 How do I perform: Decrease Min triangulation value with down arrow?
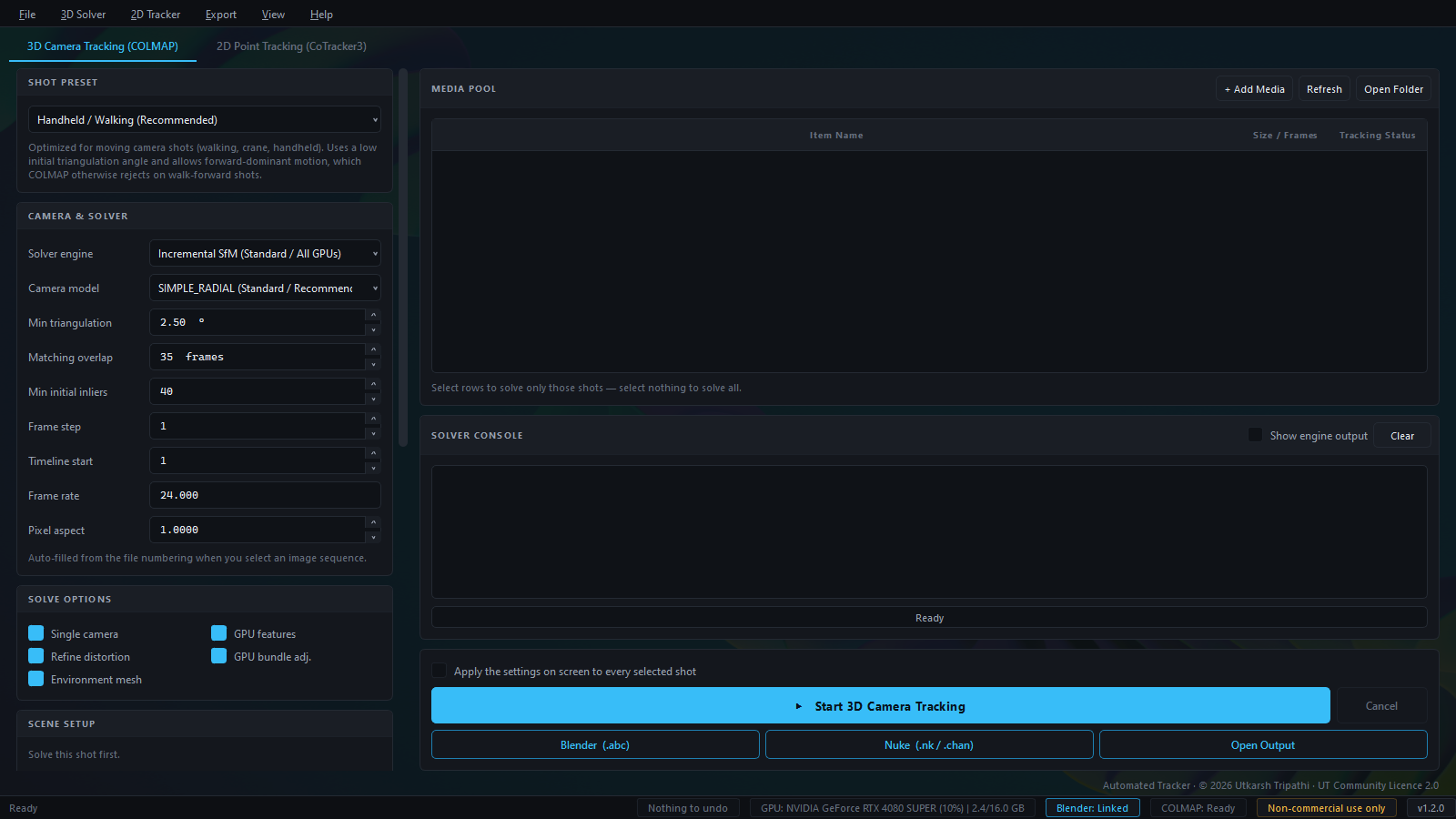373,329
